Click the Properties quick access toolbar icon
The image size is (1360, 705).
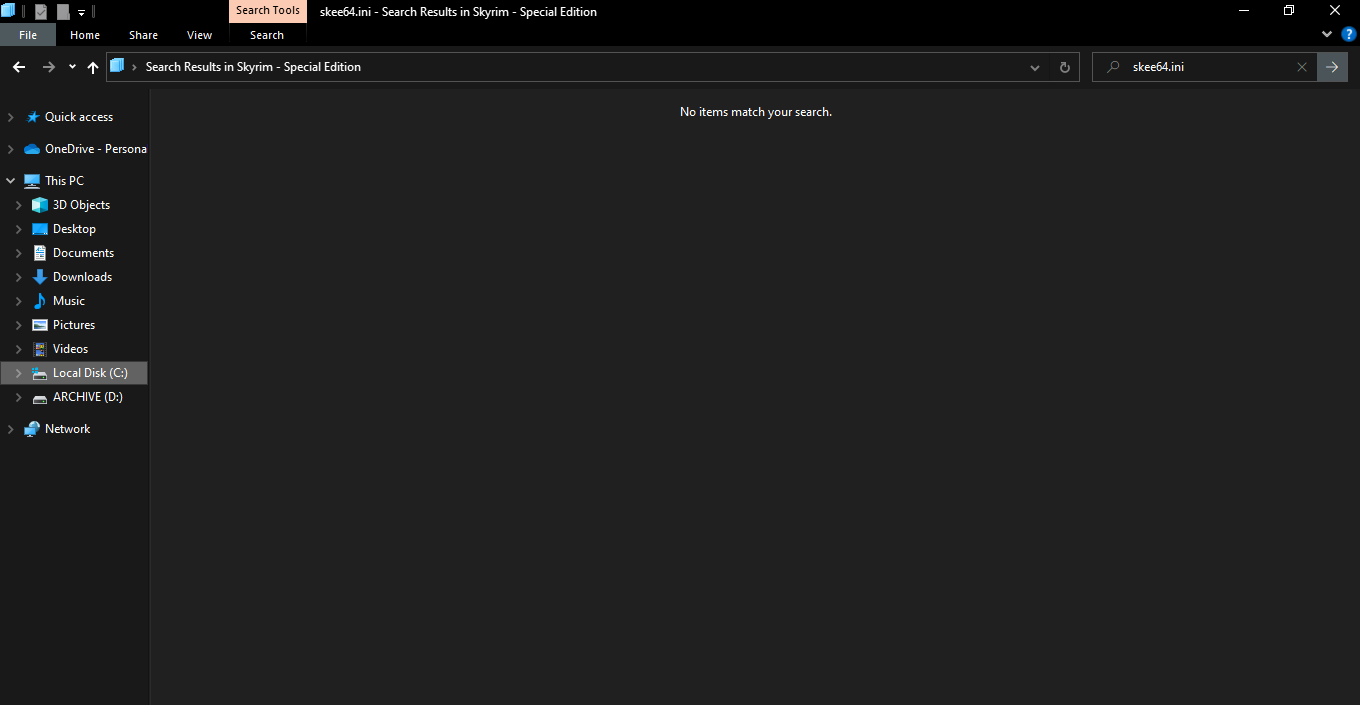pos(41,12)
